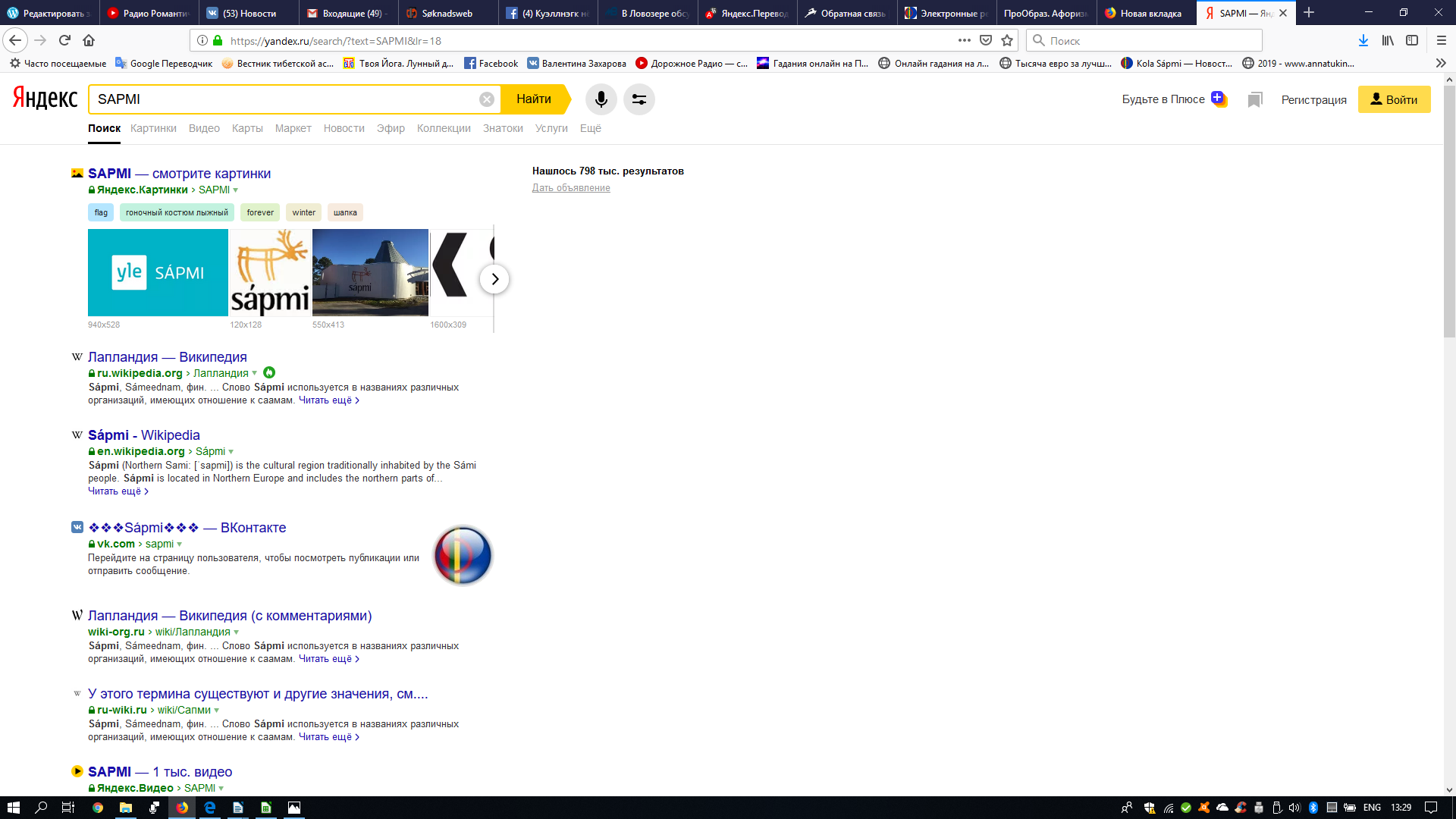1456x819 pixels.
Task: Open the 'Ещё' more services menu
Action: [590, 128]
